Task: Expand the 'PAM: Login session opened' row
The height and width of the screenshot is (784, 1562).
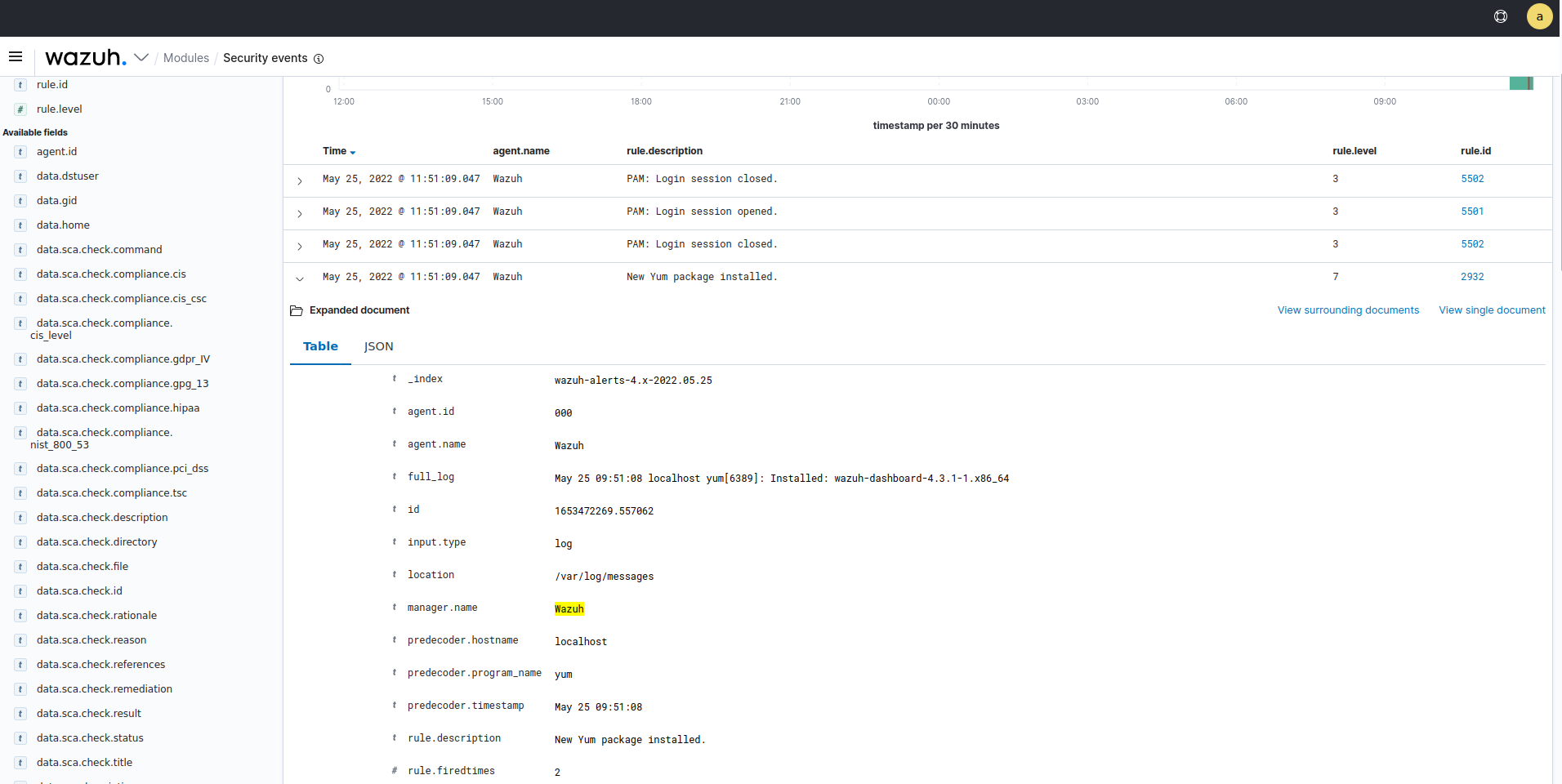Action: click(x=300, y=214)
